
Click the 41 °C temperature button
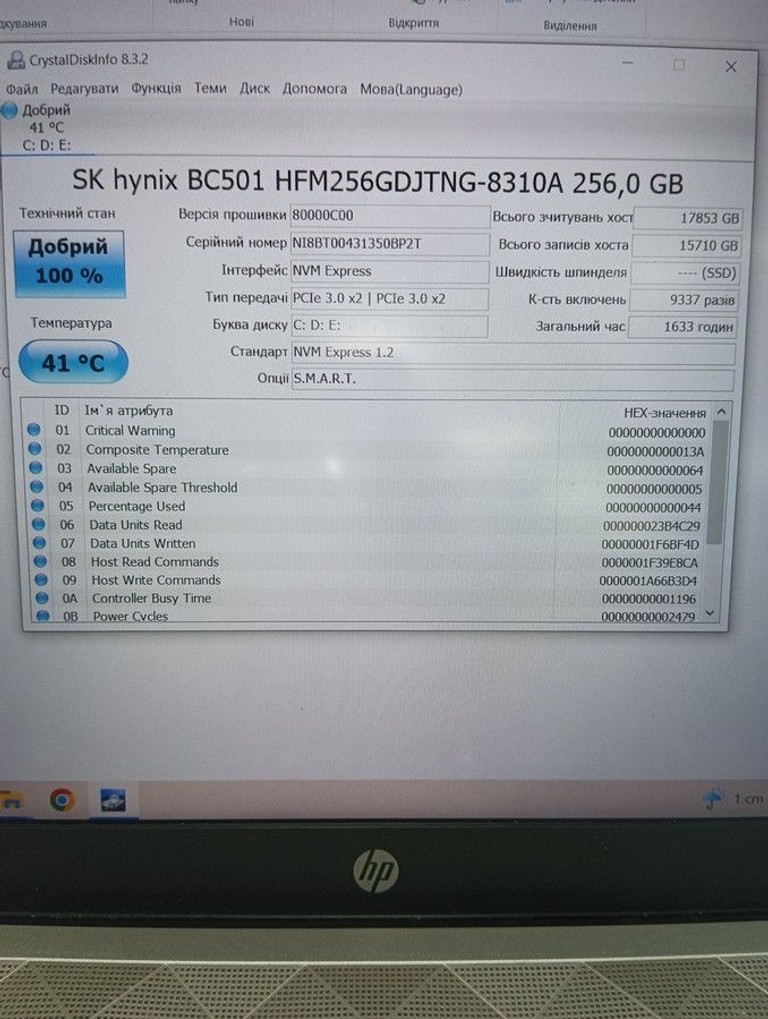coord(73,362)
